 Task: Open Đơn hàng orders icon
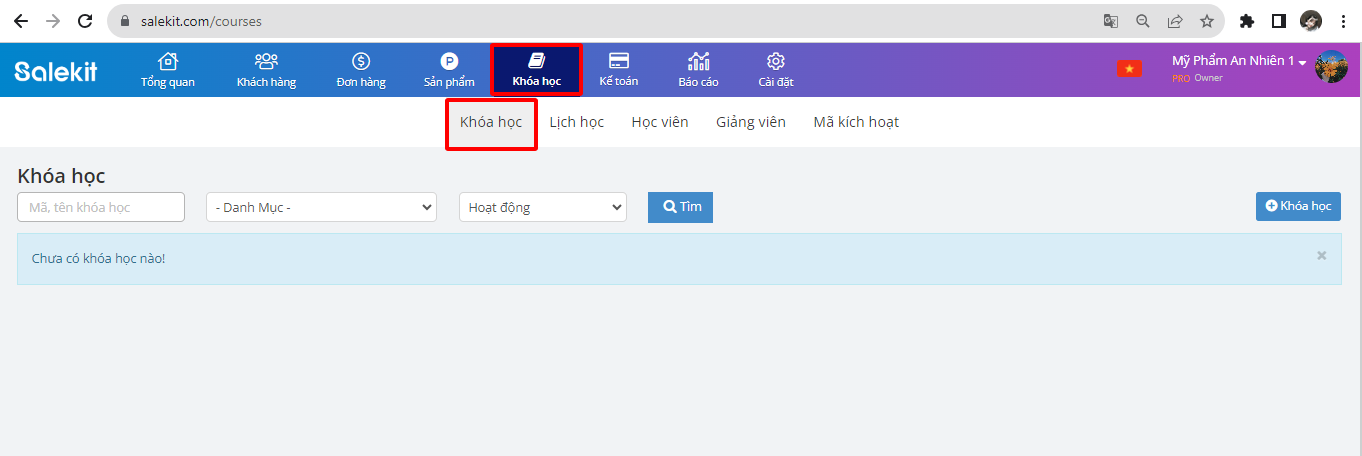361,62
